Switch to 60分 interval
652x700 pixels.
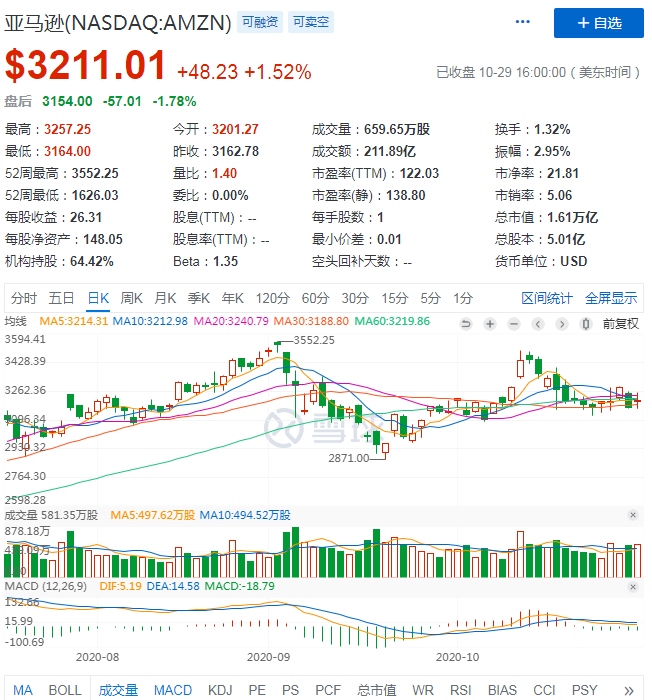click(x=315, y=298)
